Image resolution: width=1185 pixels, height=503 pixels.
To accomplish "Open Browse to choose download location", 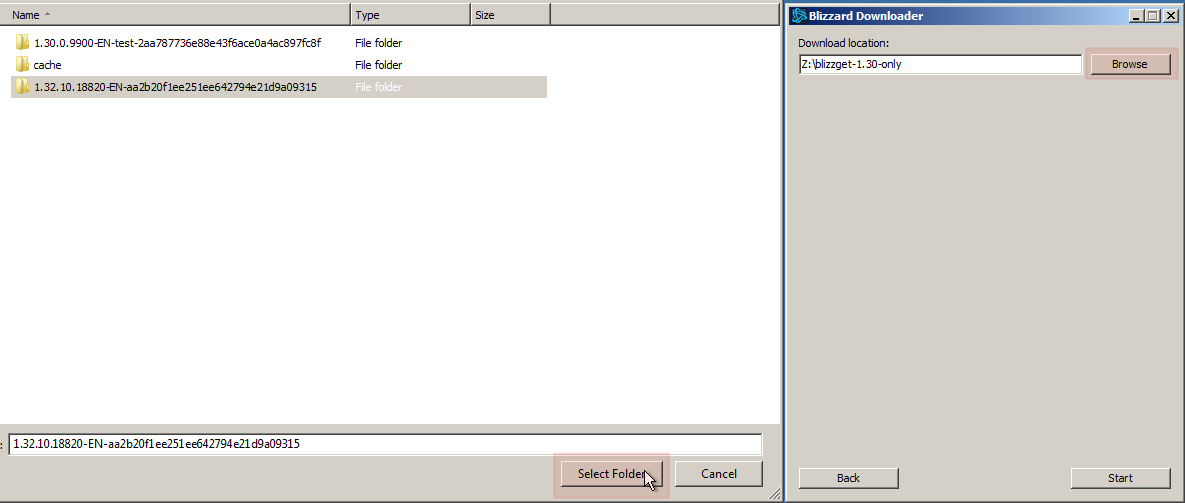I will 1129,64.
